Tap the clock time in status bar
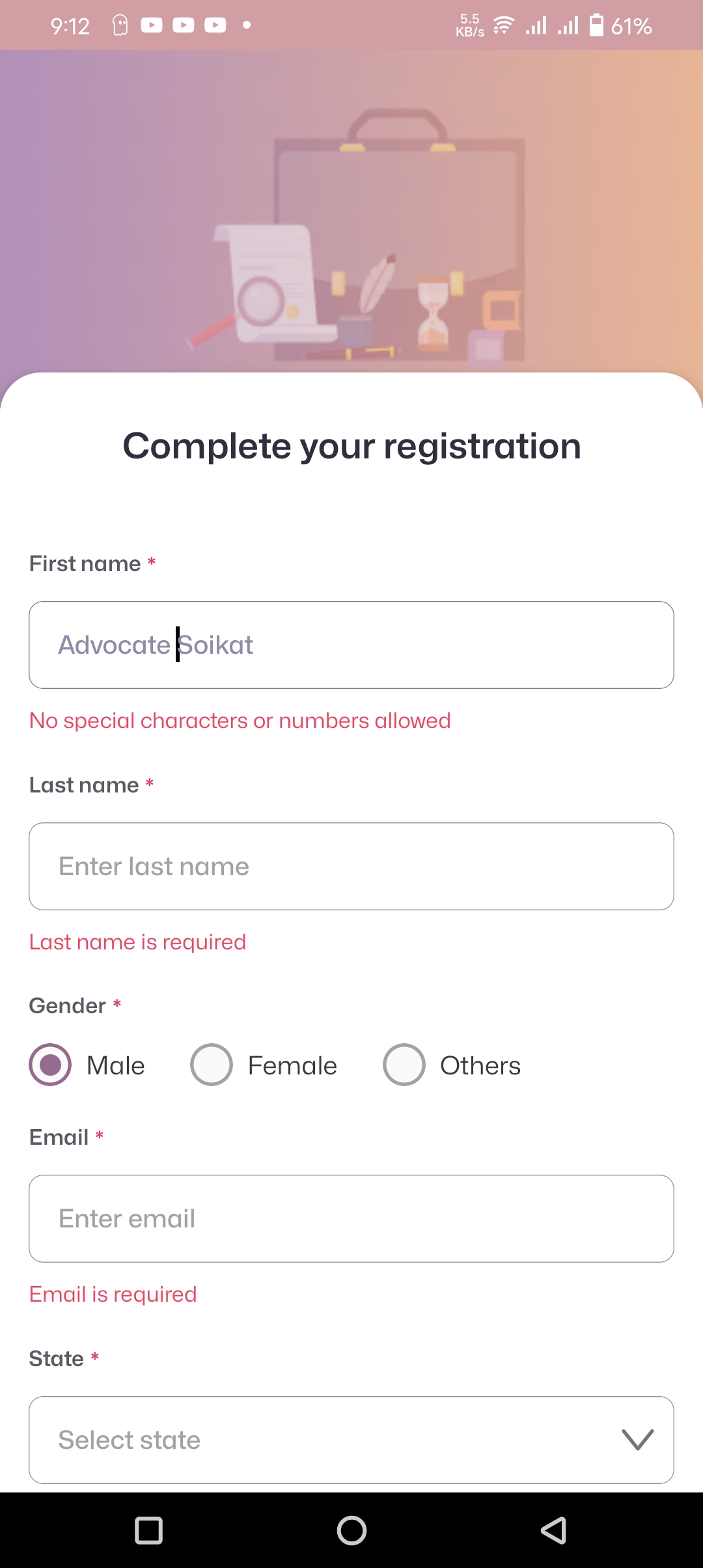This screenshot has width=703, height=1568. 70,26
